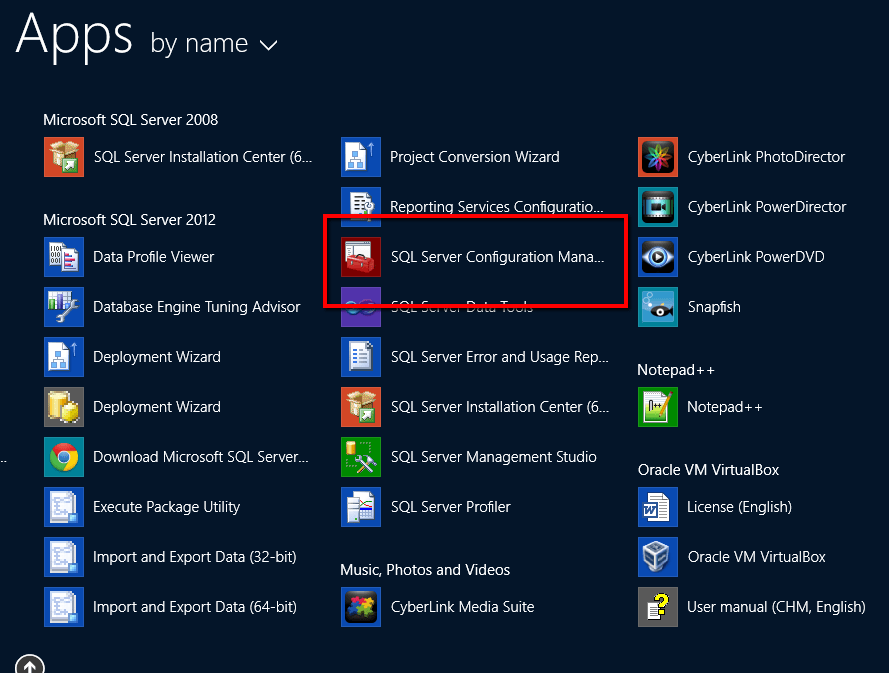
Task: Open Import and Export Data (64-bit) icon
Action: click(64, 607)
